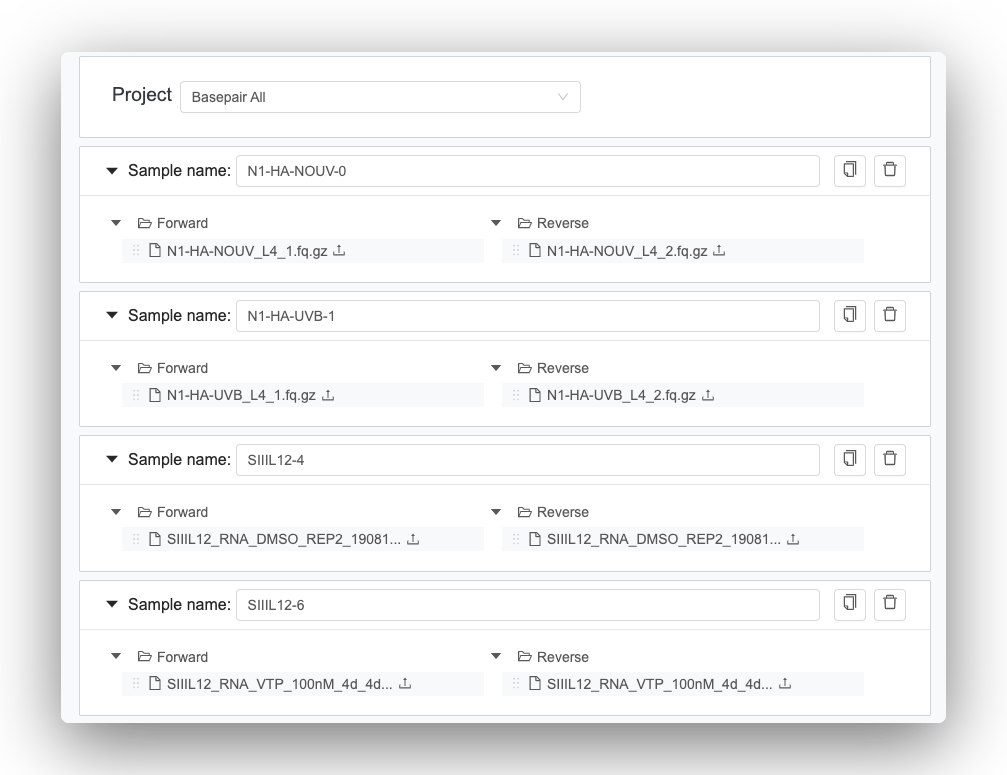Collapse Forward folder triangle under SIIIL12-4

(116, 512)
